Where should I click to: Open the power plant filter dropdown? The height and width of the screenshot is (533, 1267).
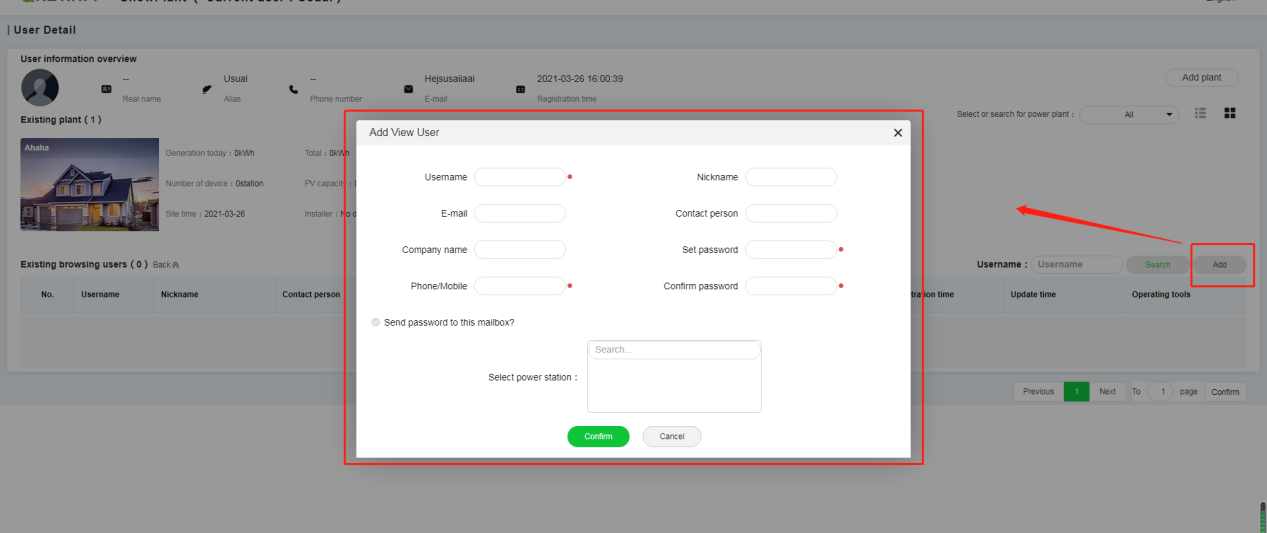(x=1130, y=115)
